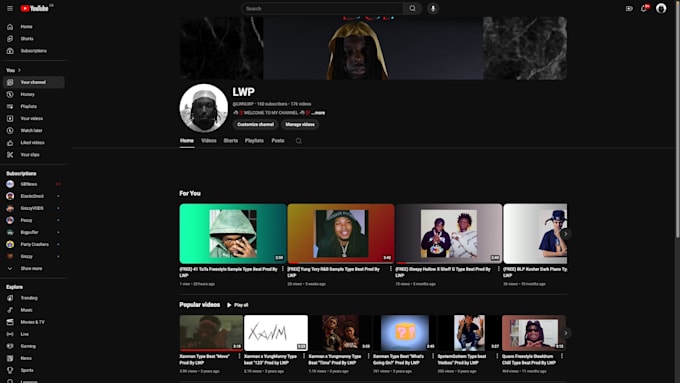
Task: Click Customize channel button
Action: (x=255, y=124)
